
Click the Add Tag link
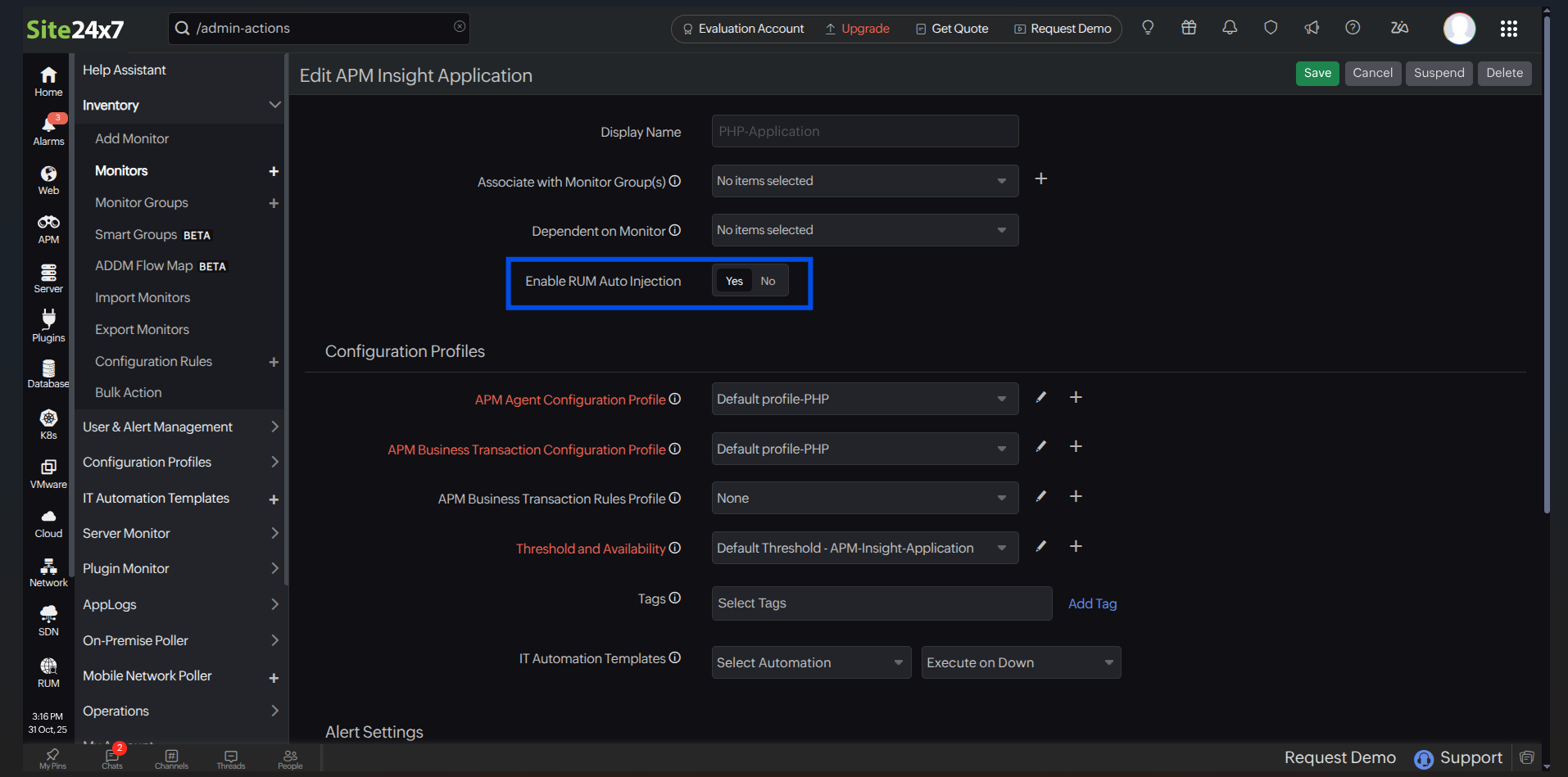click(1092, 603)
